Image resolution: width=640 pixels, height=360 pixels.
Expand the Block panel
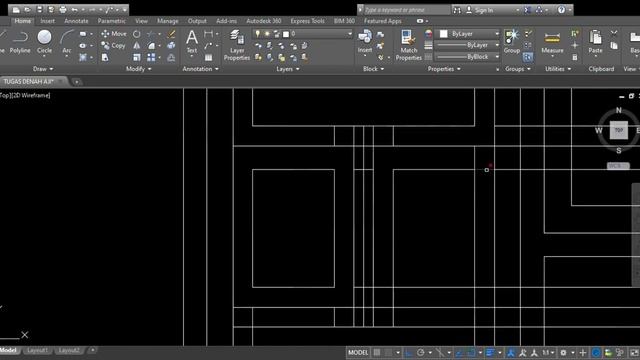point(373,69)
